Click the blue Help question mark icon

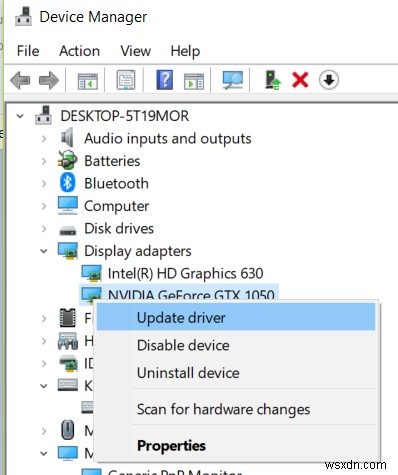point(165,80)
